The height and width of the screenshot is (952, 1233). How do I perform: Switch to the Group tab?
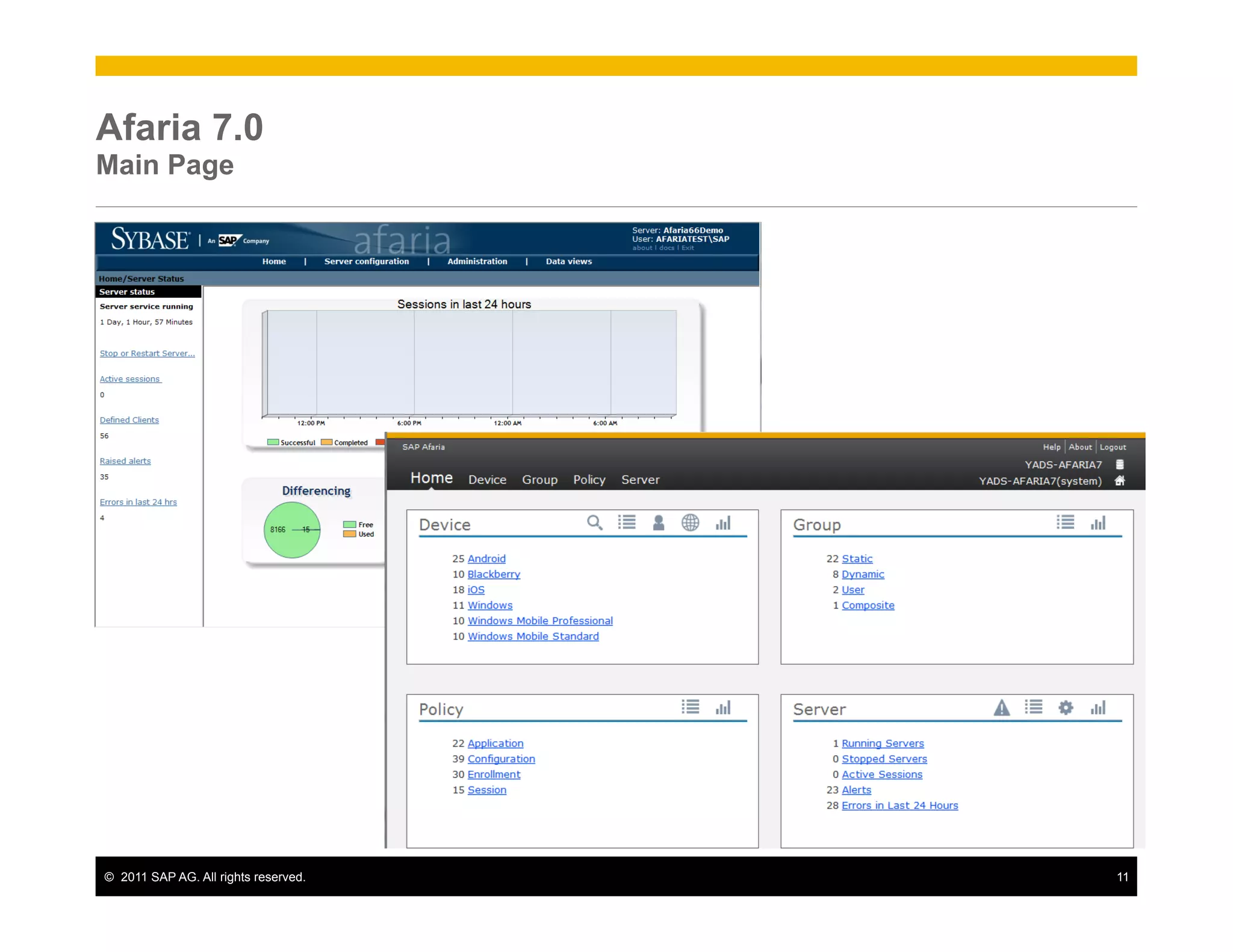click(x=539, y=480)
